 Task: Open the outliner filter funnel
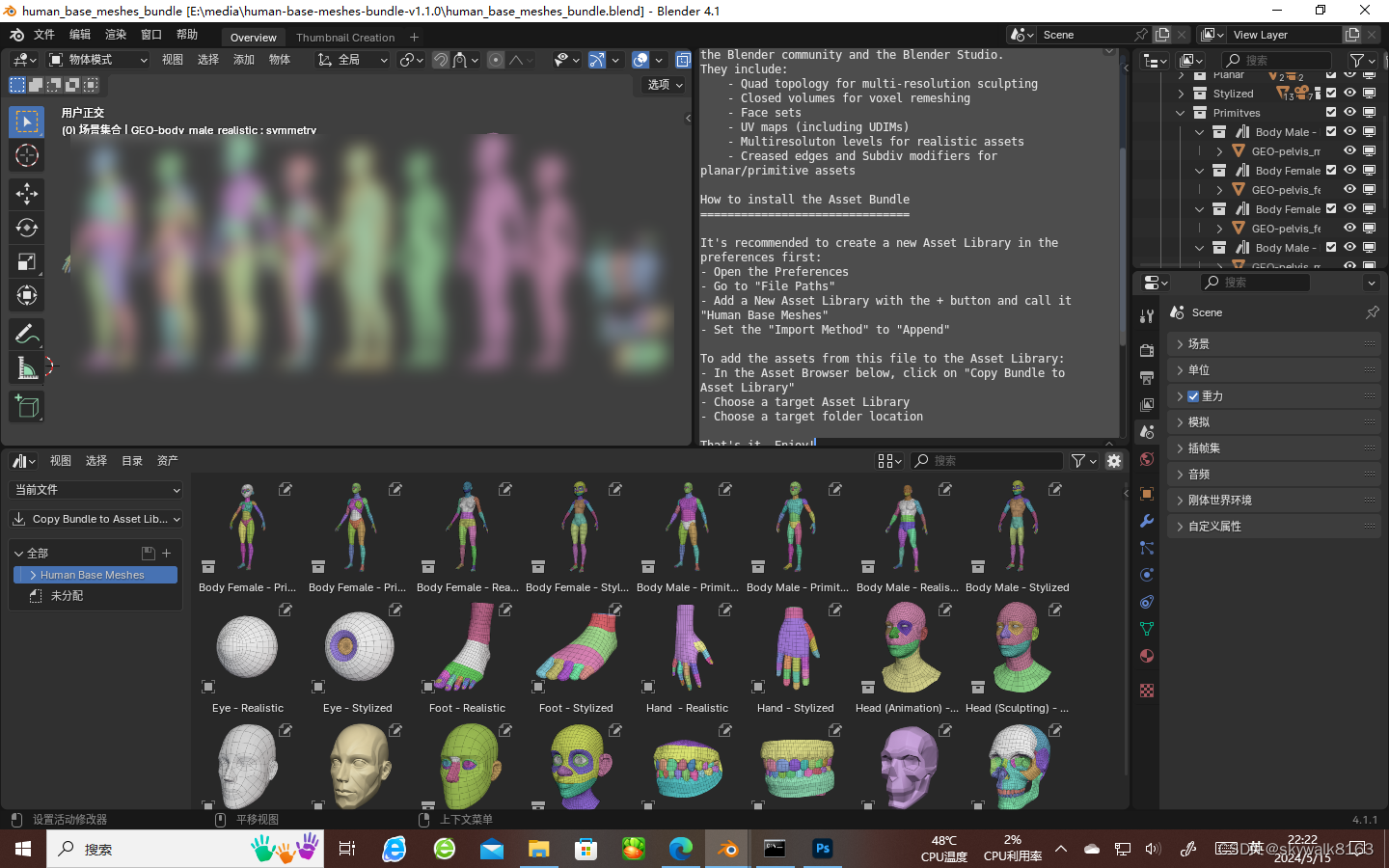(1358, 60)
